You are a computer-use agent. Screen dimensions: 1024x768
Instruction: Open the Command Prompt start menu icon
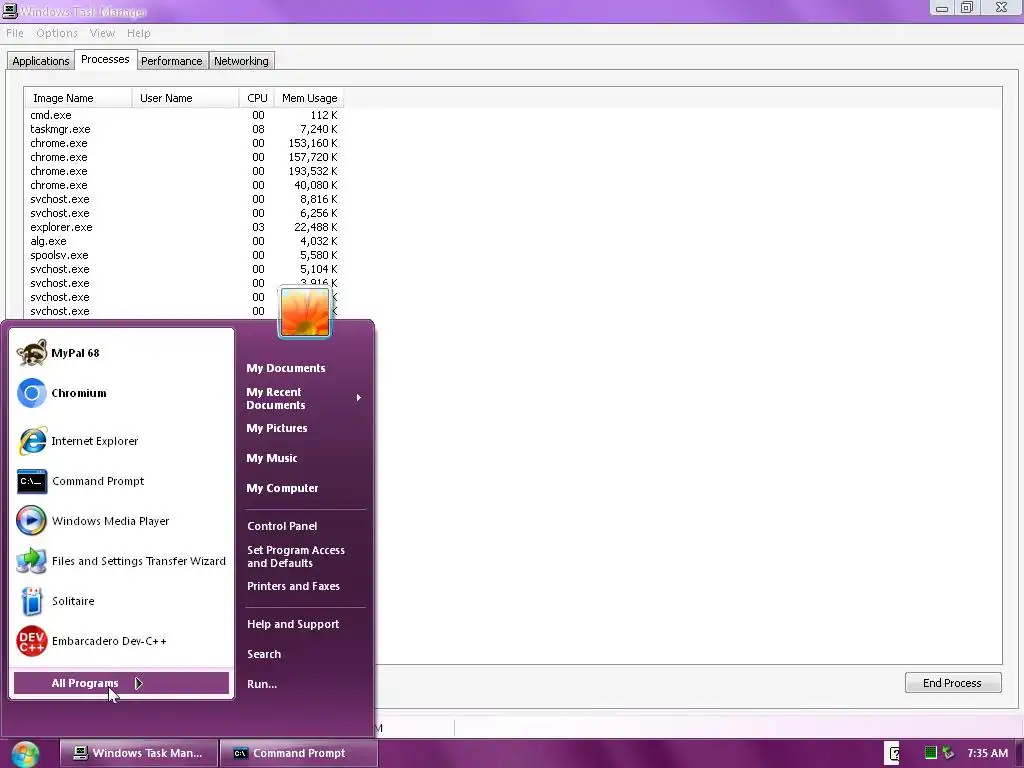(31, 481)
